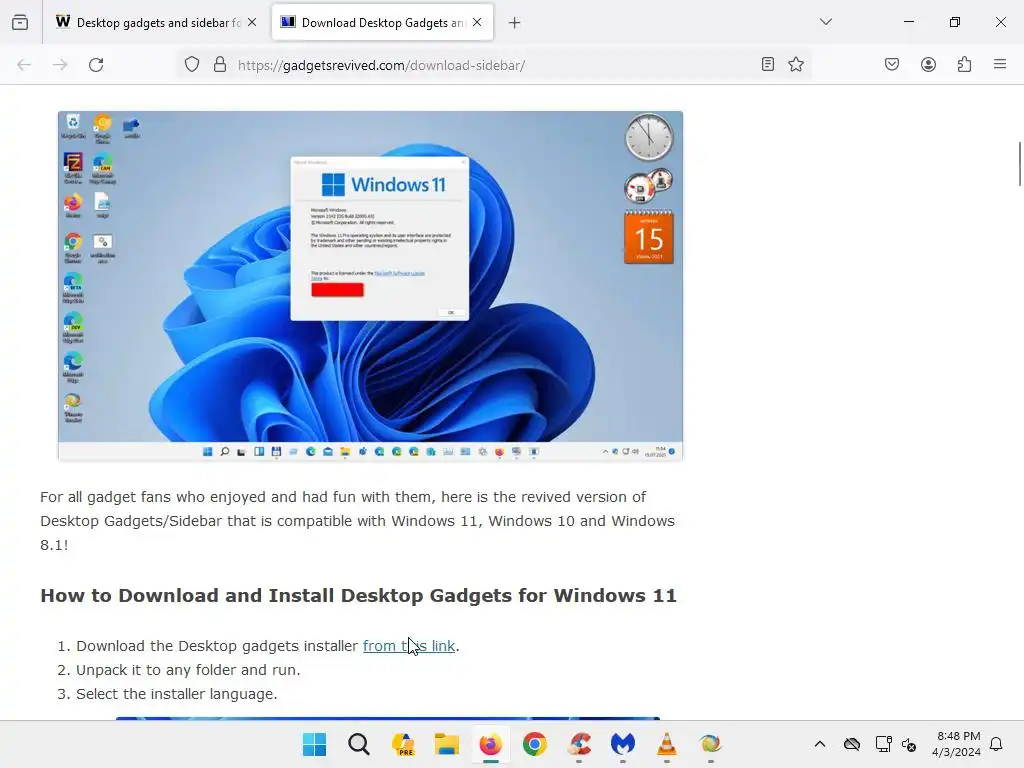Click the step 'Select the installer language.'
This screenshot has height=768, width=1024.
pyautogui.click(x=176, y=694)
